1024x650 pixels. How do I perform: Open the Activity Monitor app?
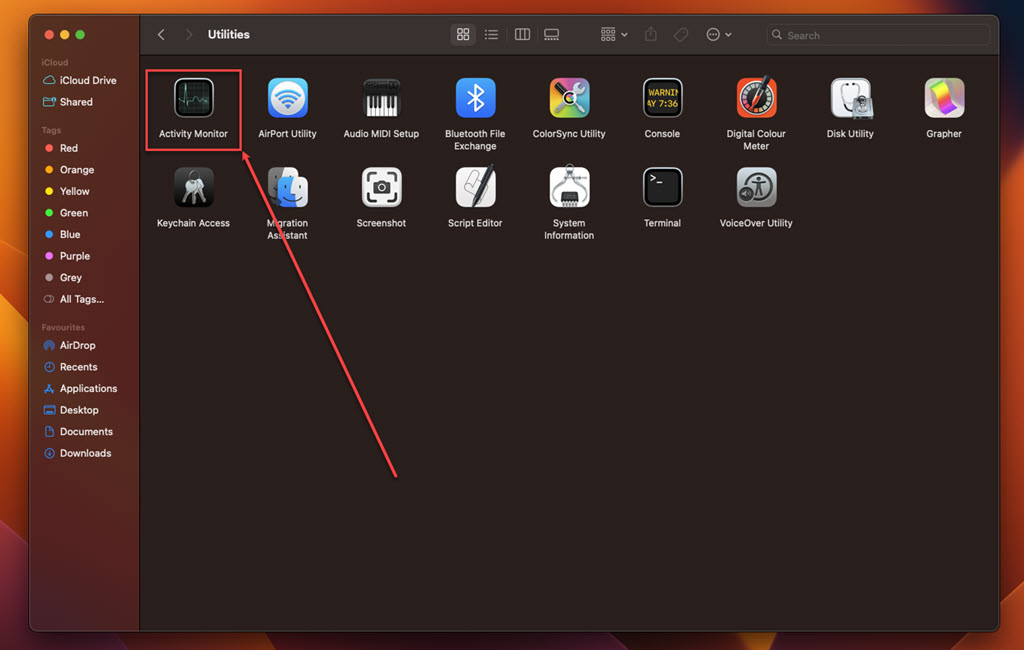pyautogui.click(x=193, y=98)
